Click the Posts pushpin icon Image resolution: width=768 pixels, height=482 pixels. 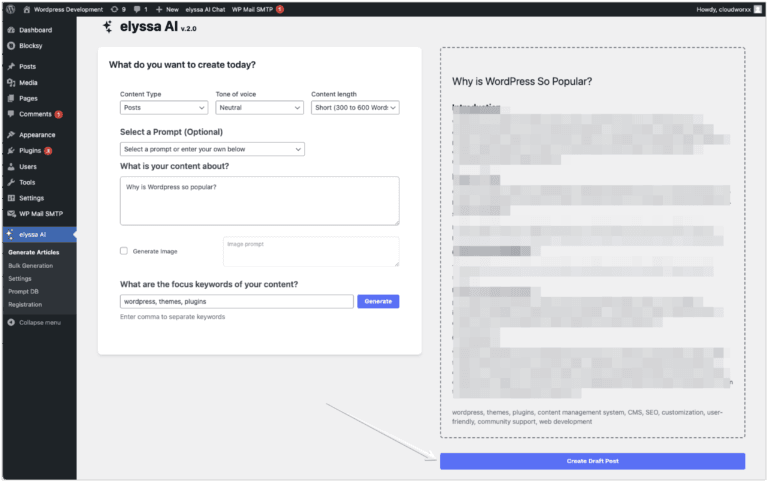pos(11,66)
